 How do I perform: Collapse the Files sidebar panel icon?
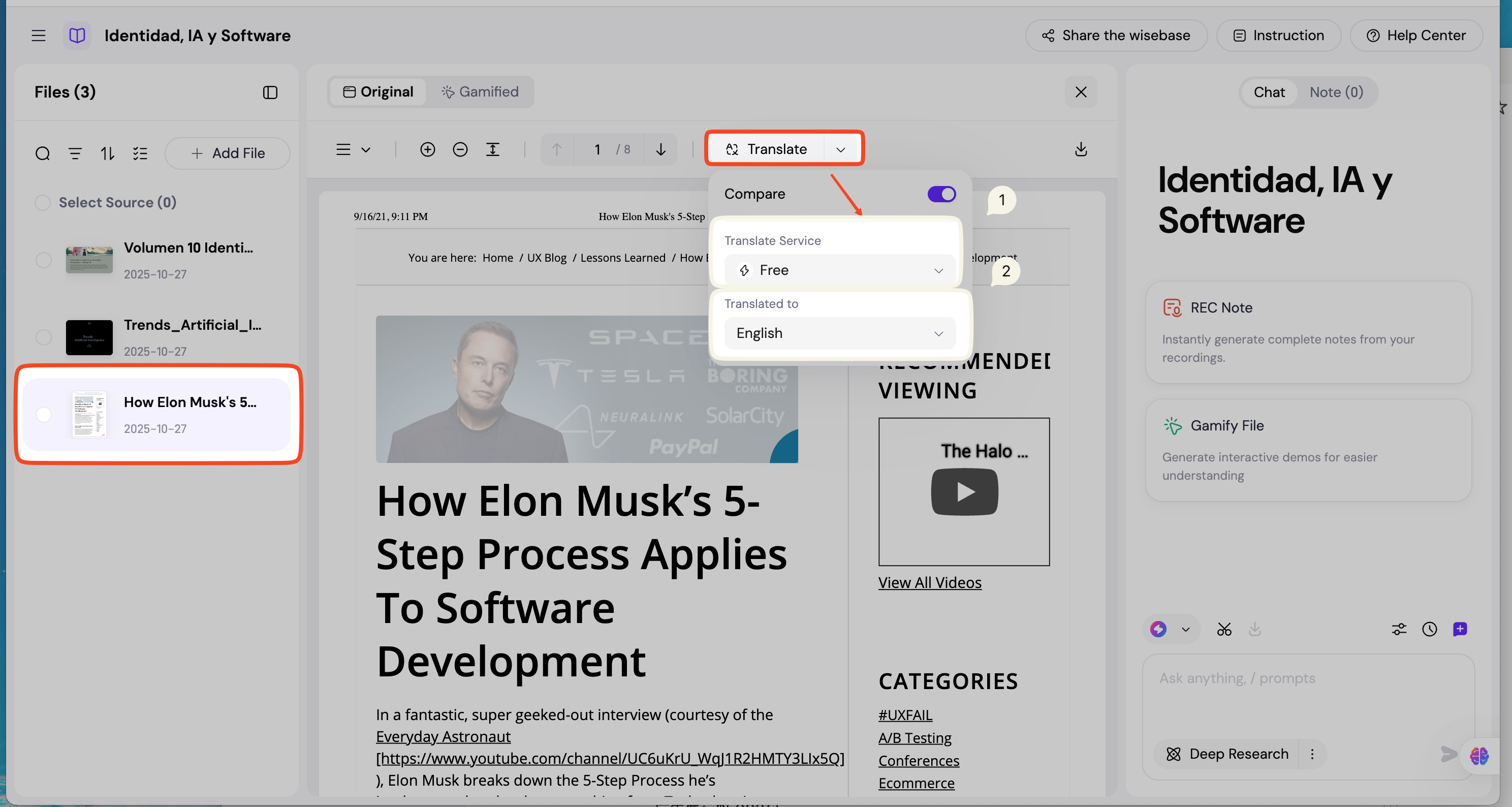tap(270, 92)
